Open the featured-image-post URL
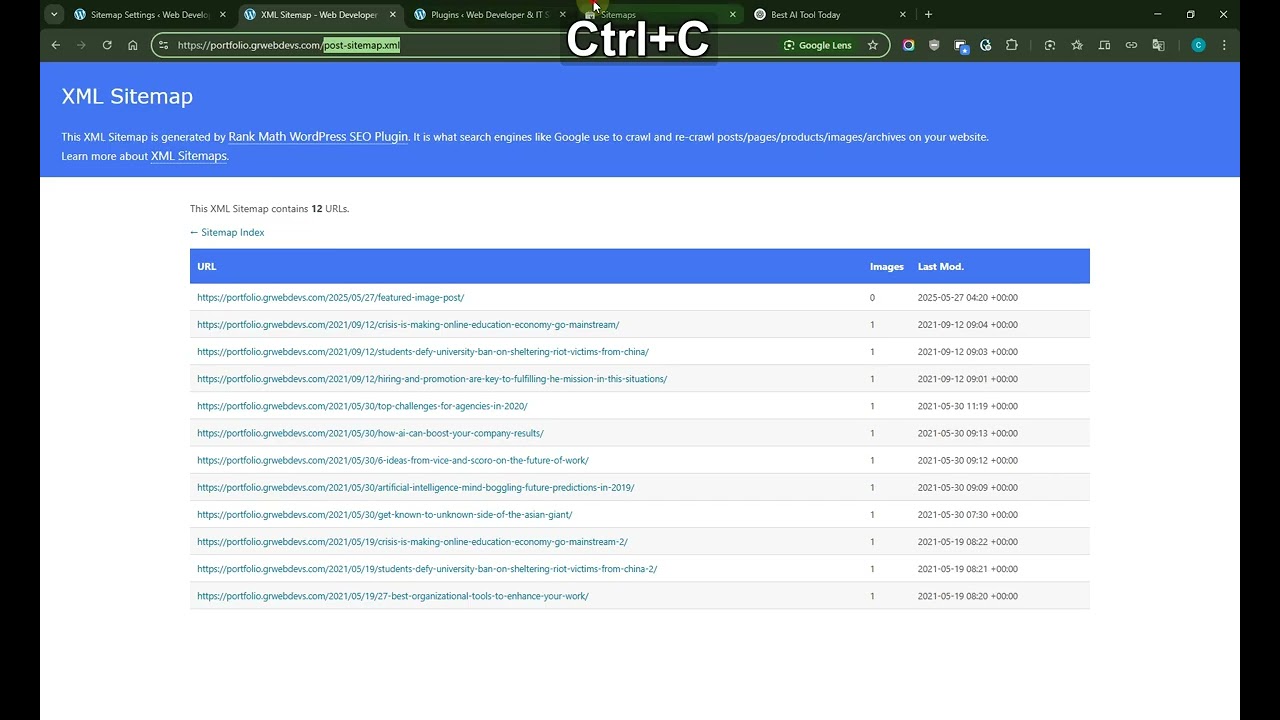The image size is (1280, 720). pos(331,297)
